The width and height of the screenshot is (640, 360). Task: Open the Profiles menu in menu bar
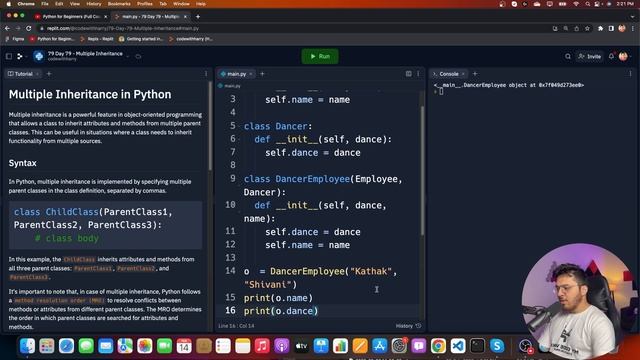tap(144, 4)
